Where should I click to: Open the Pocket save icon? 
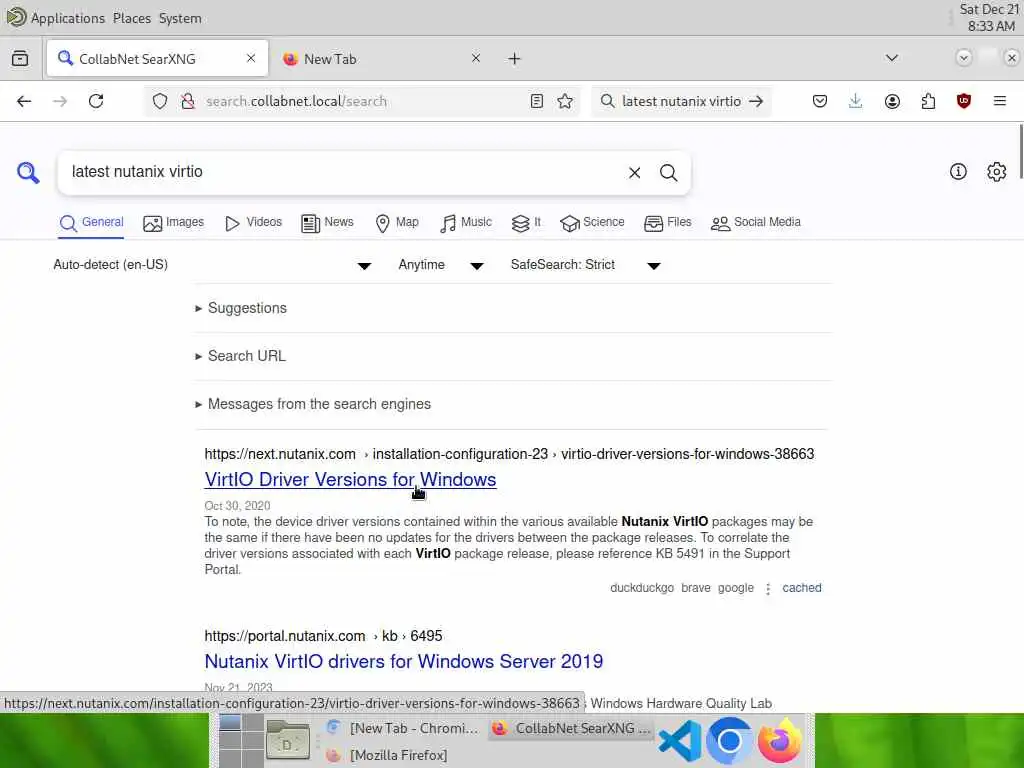pyautogui.click(x=820, y=101)
